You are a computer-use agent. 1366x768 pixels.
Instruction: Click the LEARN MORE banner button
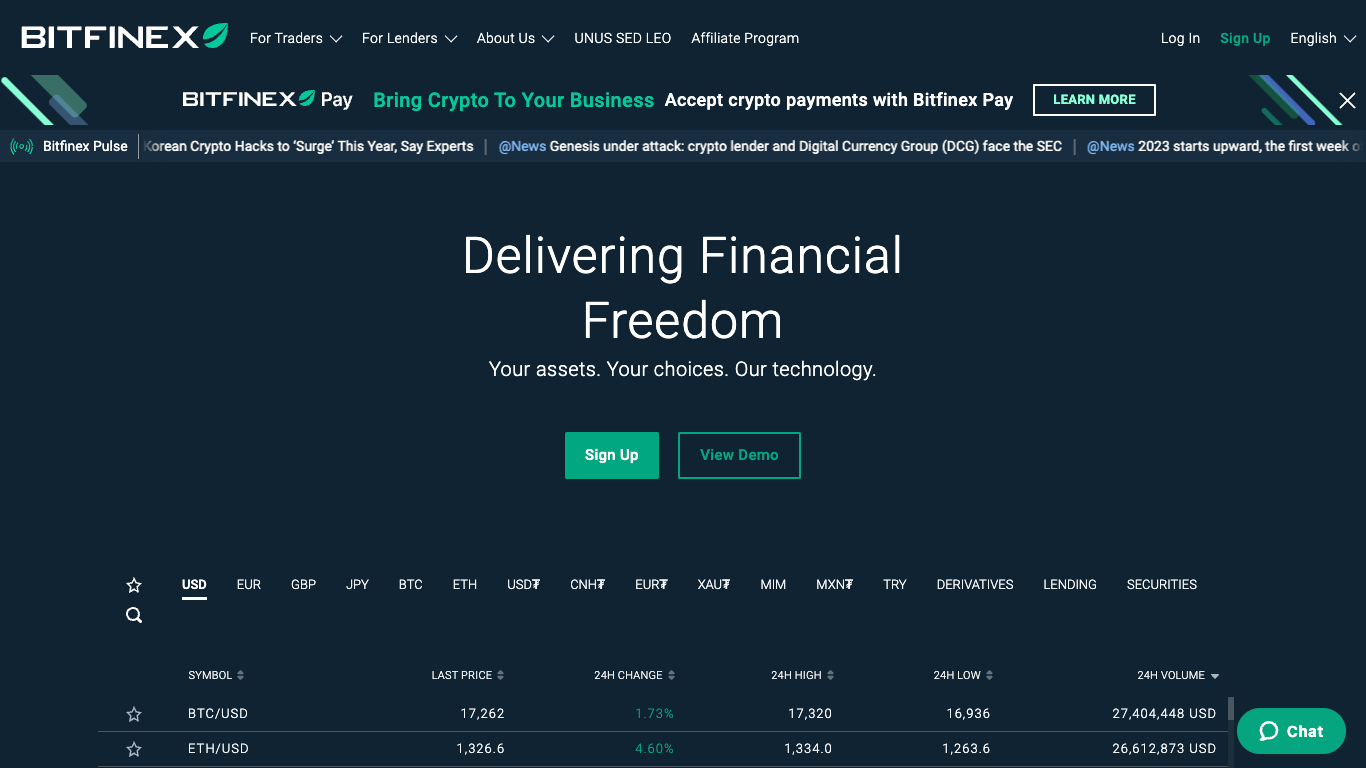click(1094, 100)
